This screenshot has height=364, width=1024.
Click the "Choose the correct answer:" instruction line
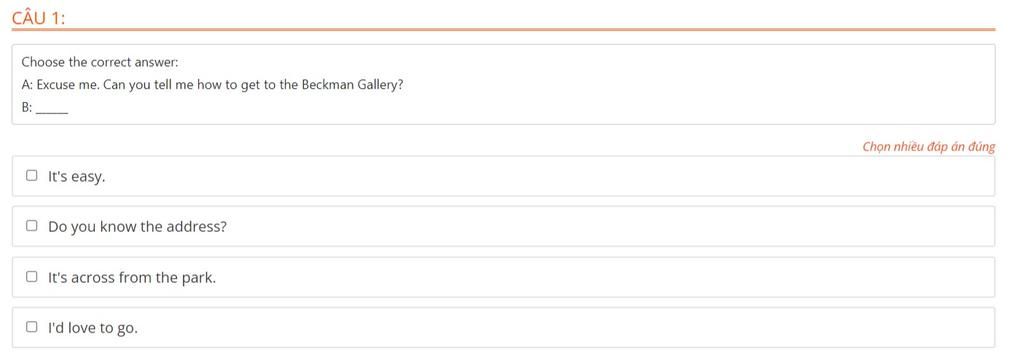100,63
